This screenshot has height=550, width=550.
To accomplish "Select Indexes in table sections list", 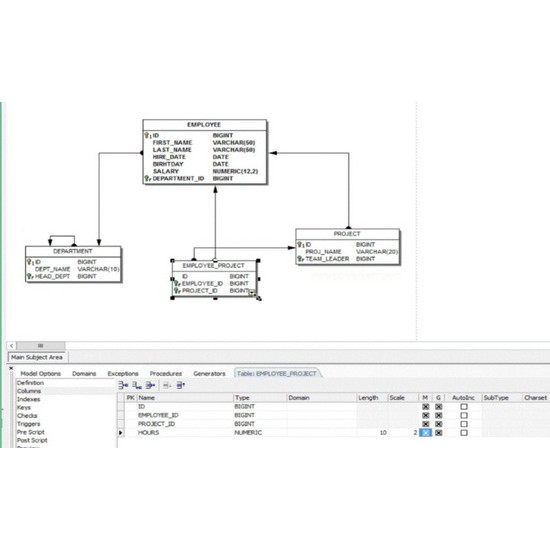I will click(x=29, y=399).
